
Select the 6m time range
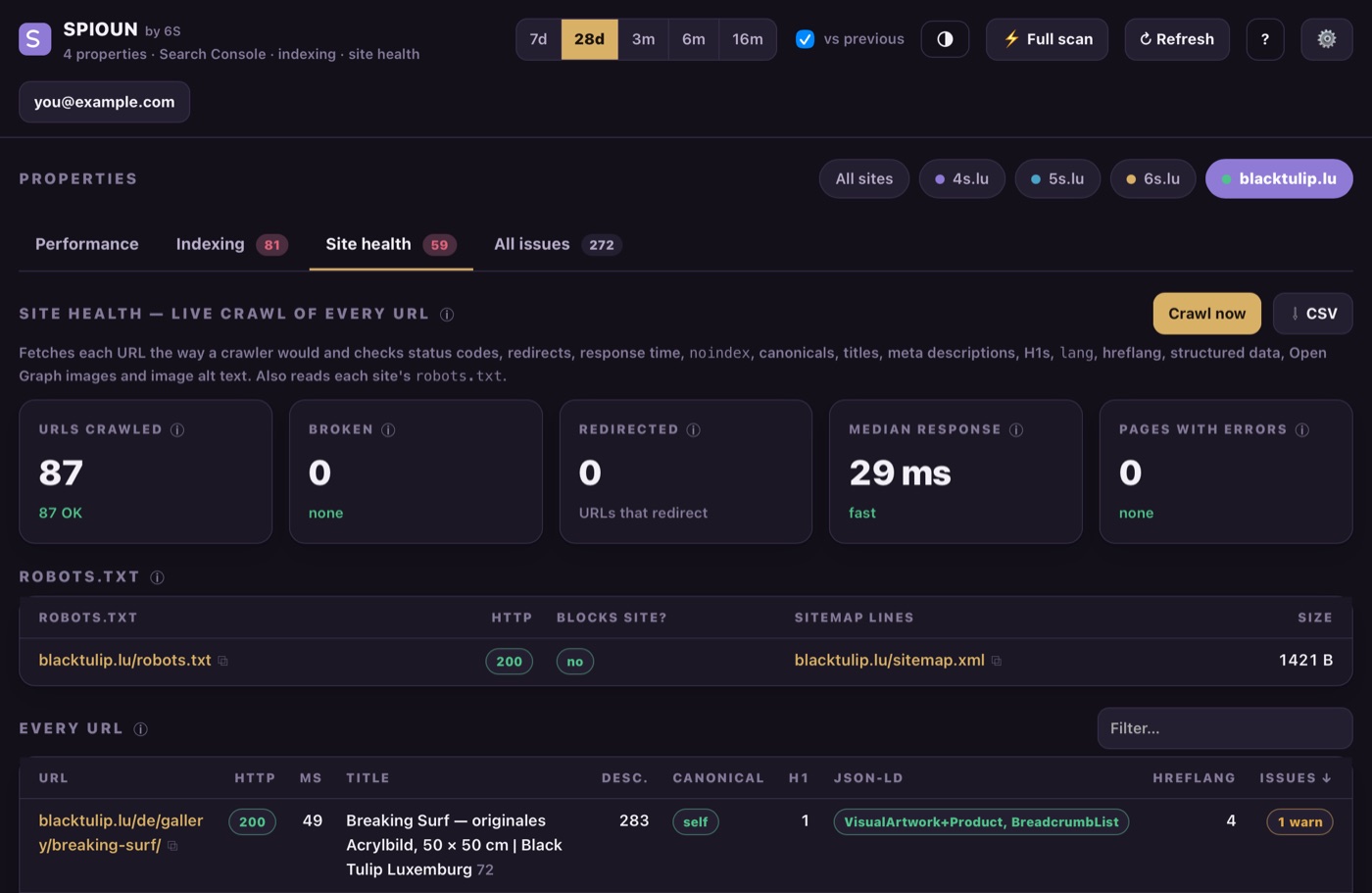693,39
